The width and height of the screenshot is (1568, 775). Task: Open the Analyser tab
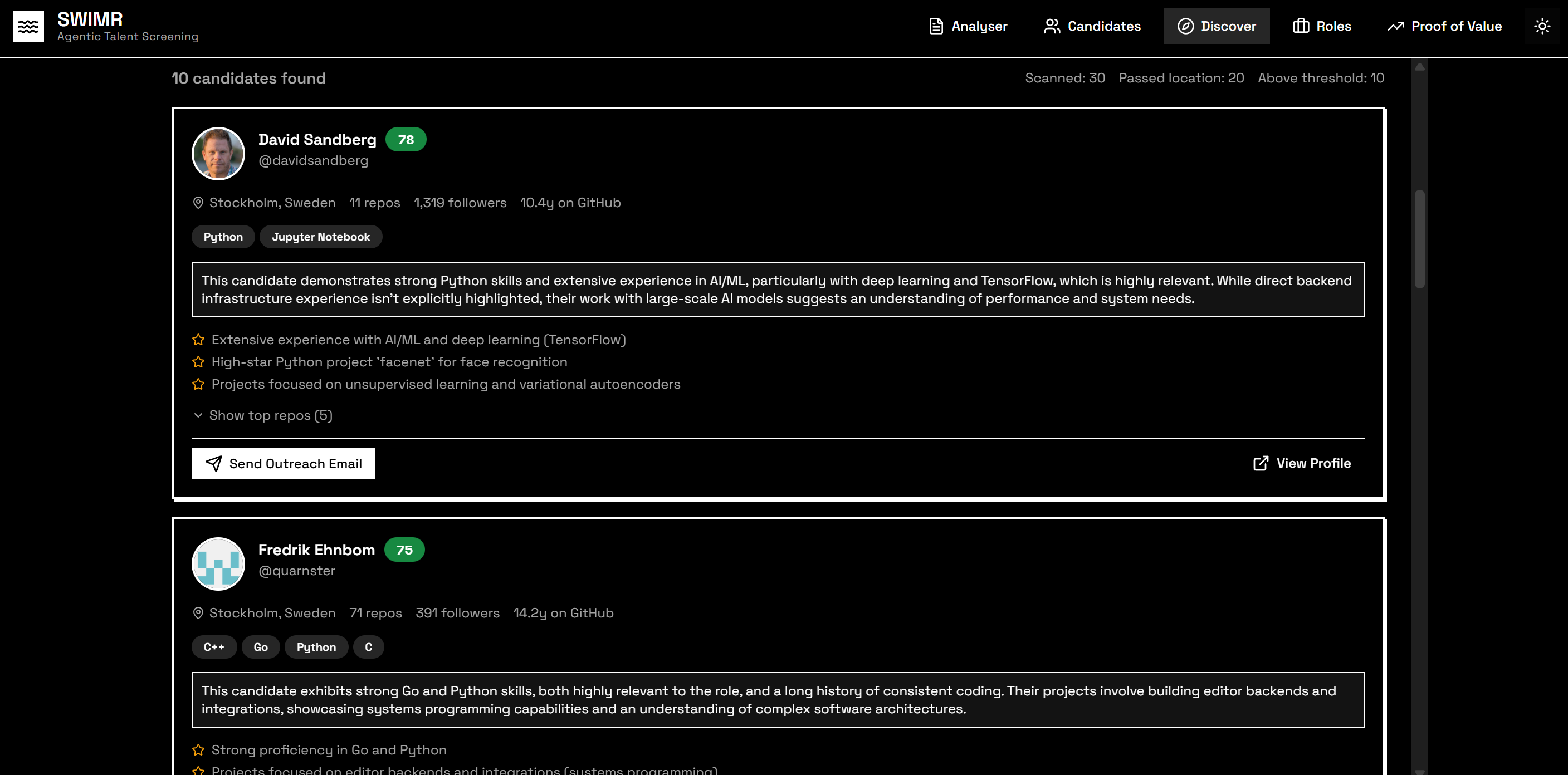tap(968, 26)
